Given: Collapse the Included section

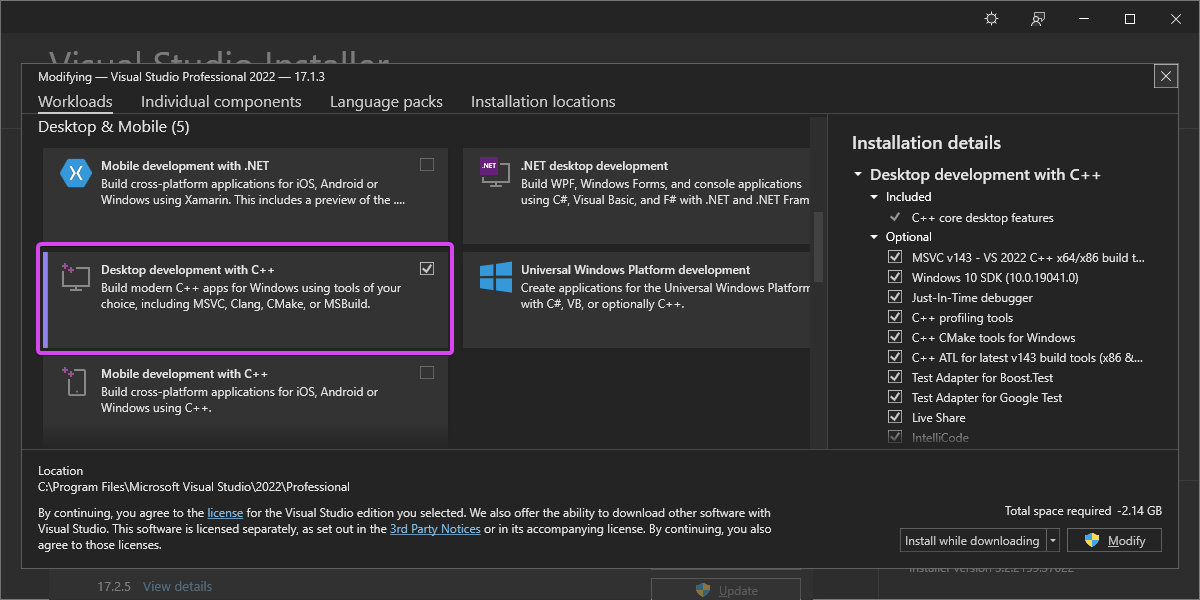Looking at the screenshot, I should tap(874, 197).
